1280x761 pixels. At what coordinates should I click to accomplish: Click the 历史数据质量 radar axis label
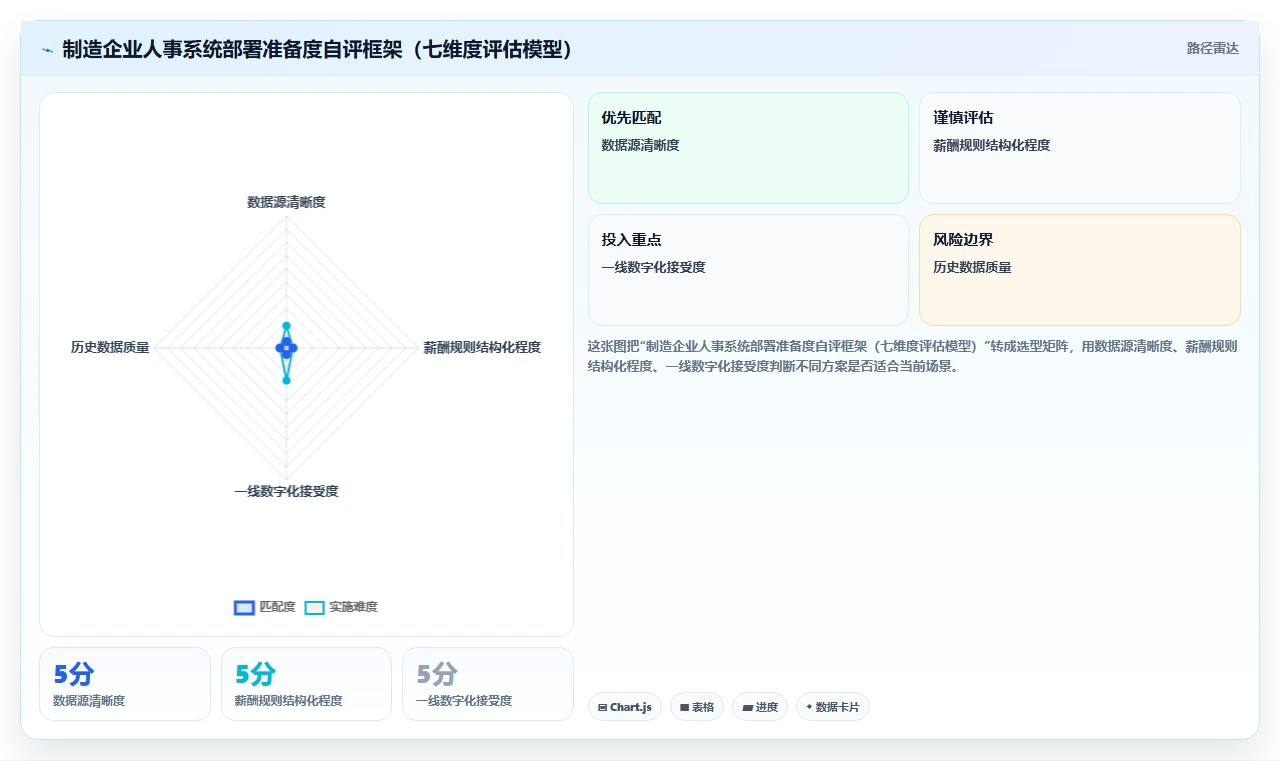click(x=110, y=347)
